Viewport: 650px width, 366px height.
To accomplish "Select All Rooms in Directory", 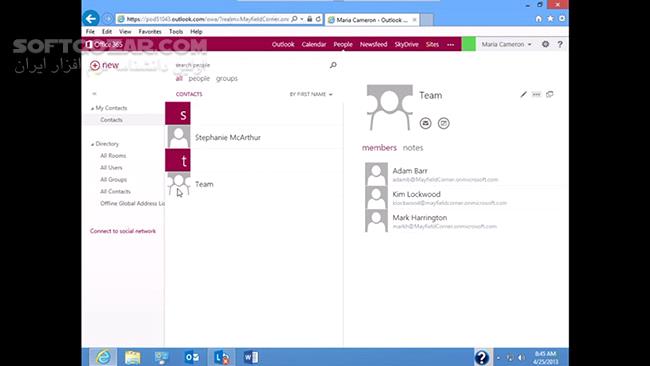I will [x=113, y=156].
